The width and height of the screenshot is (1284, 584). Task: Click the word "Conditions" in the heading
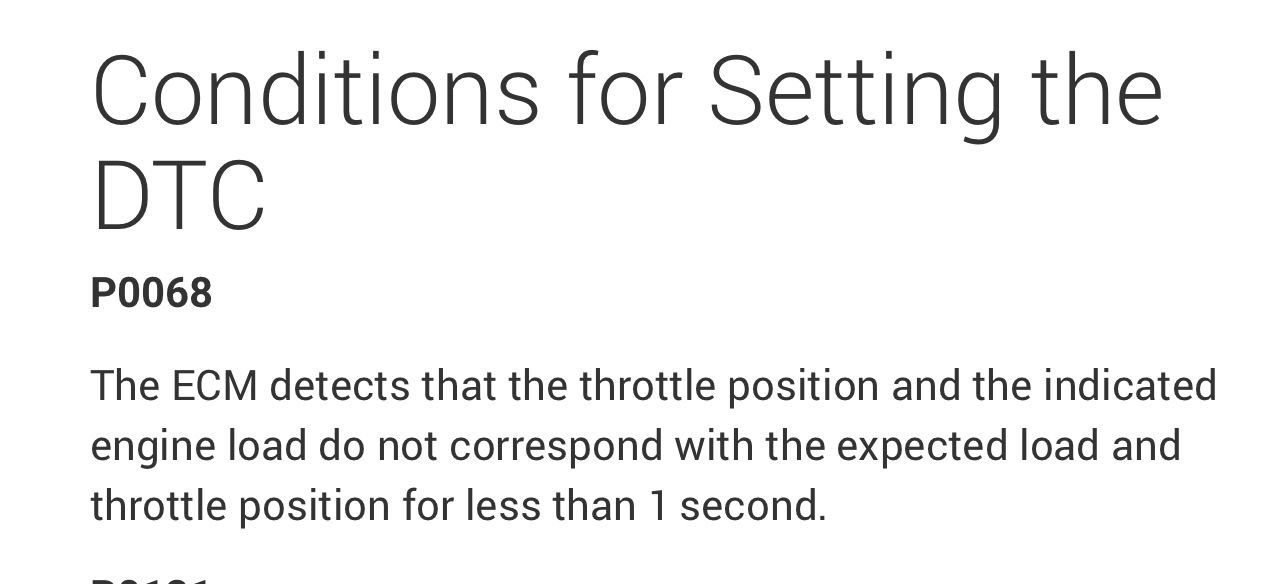click(x=315, y=91)
